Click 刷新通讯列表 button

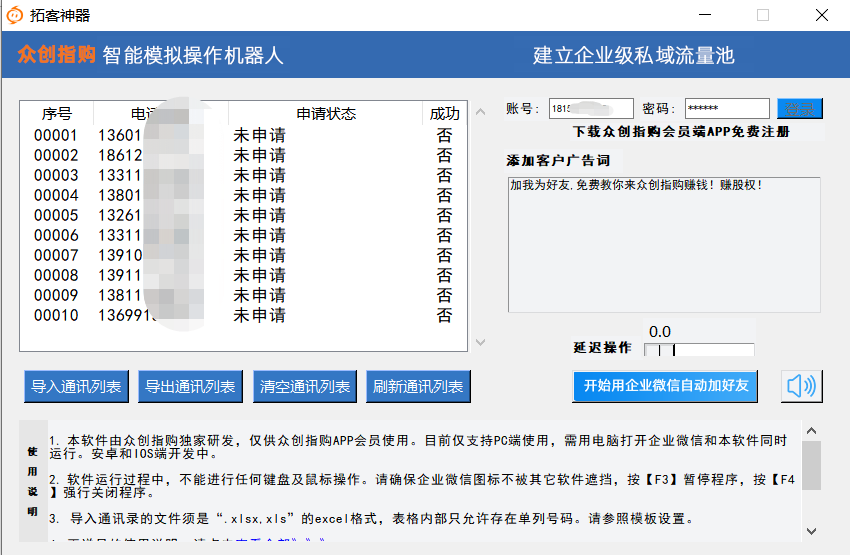(418, 386)
